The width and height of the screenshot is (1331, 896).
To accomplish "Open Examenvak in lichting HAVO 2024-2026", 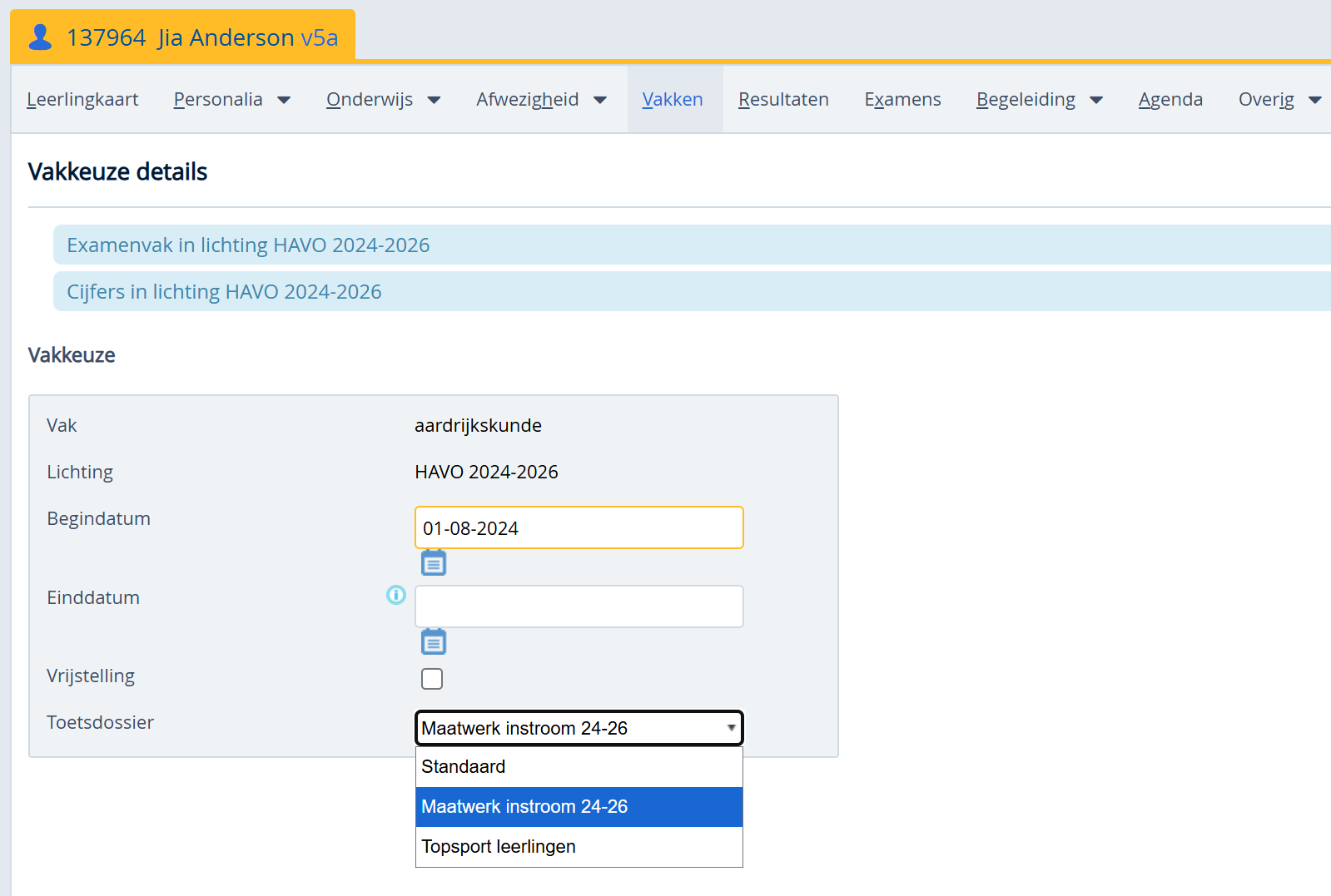I will tap(248, 245).
